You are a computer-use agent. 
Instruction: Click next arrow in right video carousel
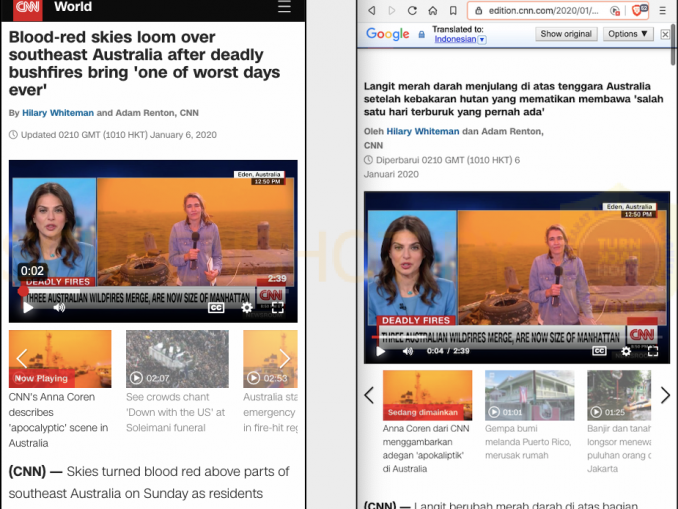point(665,395)
